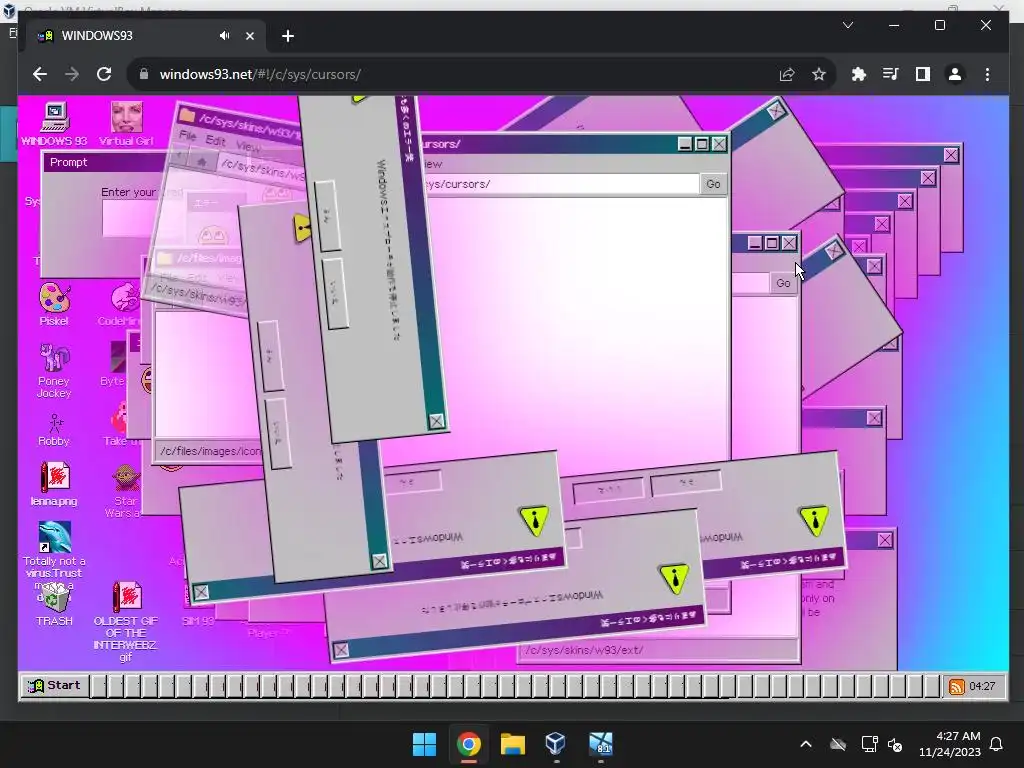Open the WINDOWS 93 desktop icon
The image size is (1024, 768).
tap(55, 123)
